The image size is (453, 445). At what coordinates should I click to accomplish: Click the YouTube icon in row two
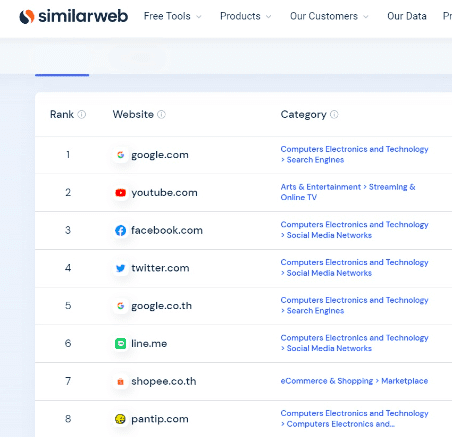(120, 193)
